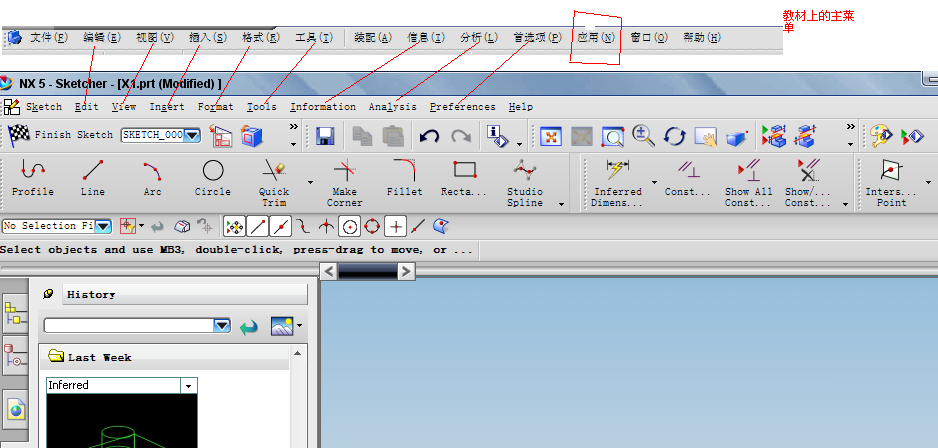
Task: Open the Tools menu
Action: click(261, 107)
